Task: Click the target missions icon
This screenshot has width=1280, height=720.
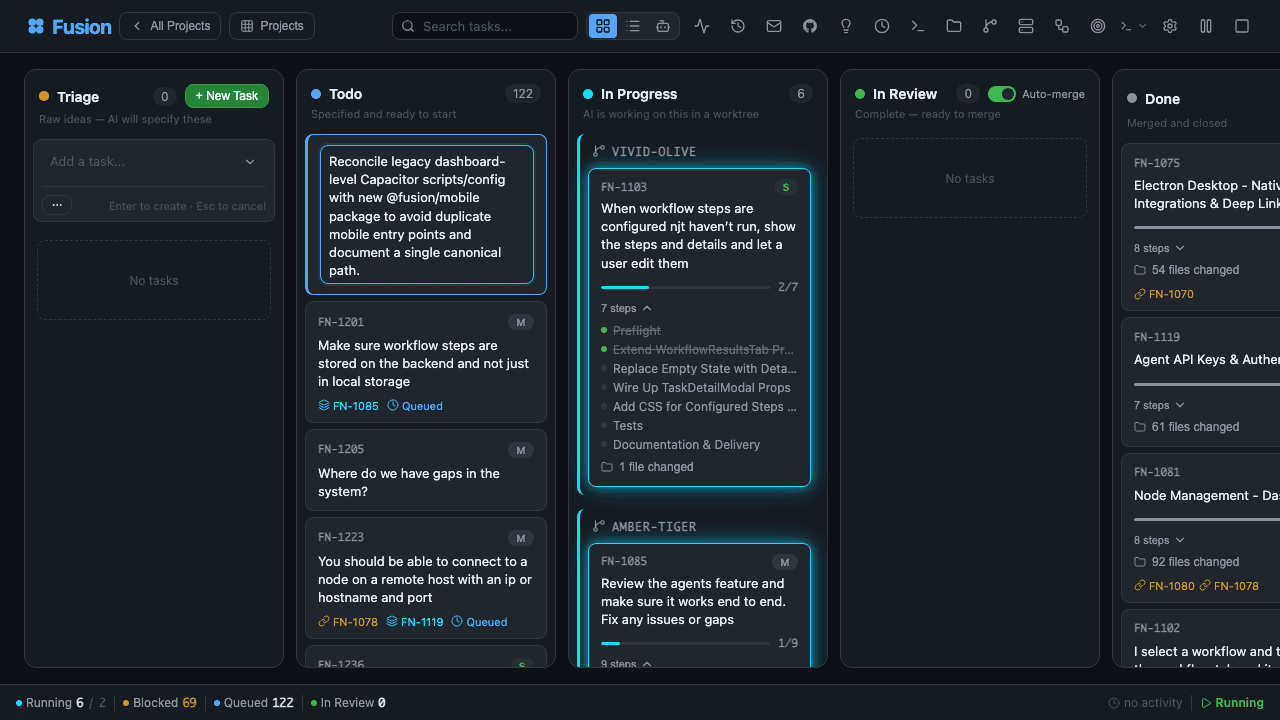Action: pyautogui.click(x=1098, y=26)
